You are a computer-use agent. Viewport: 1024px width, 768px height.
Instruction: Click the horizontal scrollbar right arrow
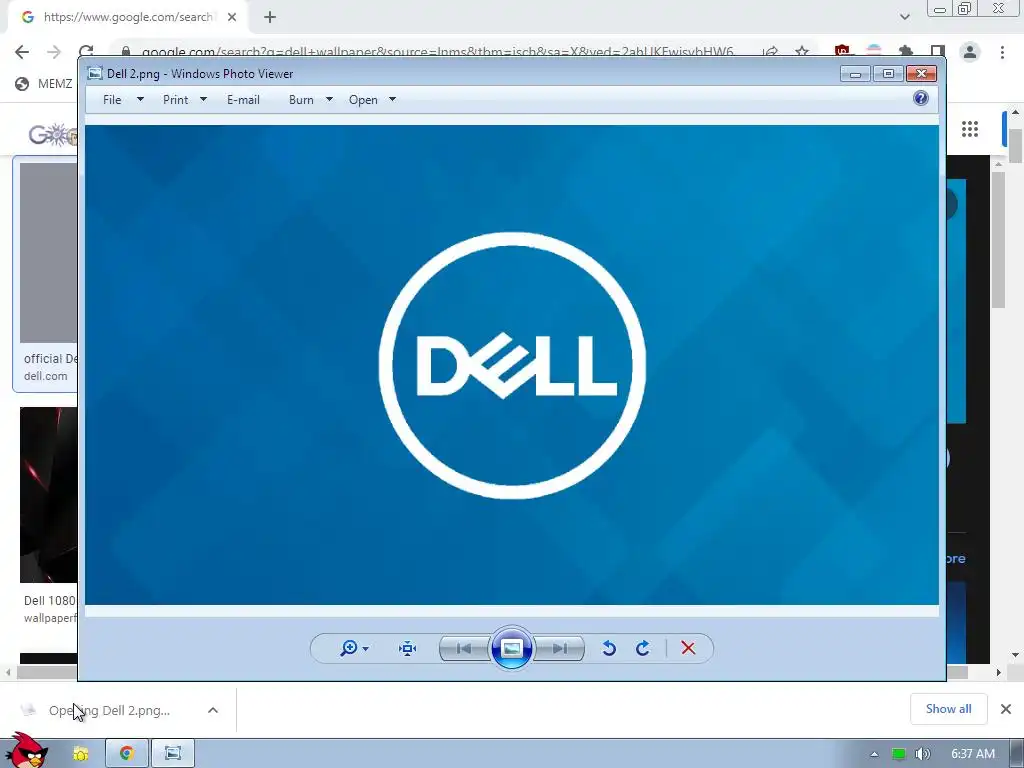(998, 672)
